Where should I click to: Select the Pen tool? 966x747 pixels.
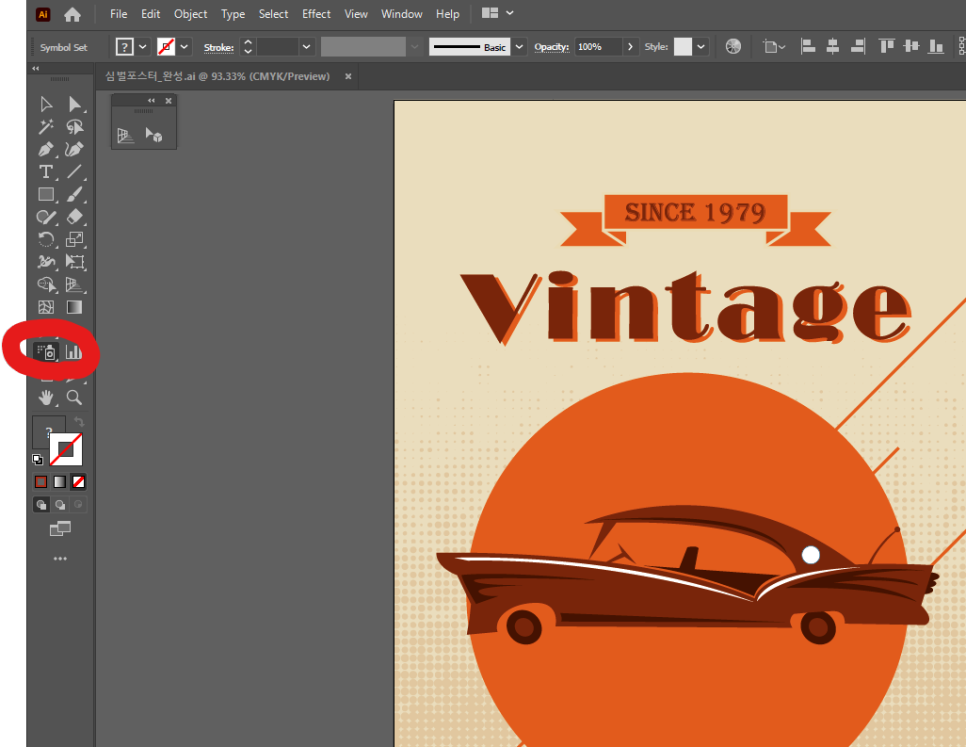coord(46,150)
